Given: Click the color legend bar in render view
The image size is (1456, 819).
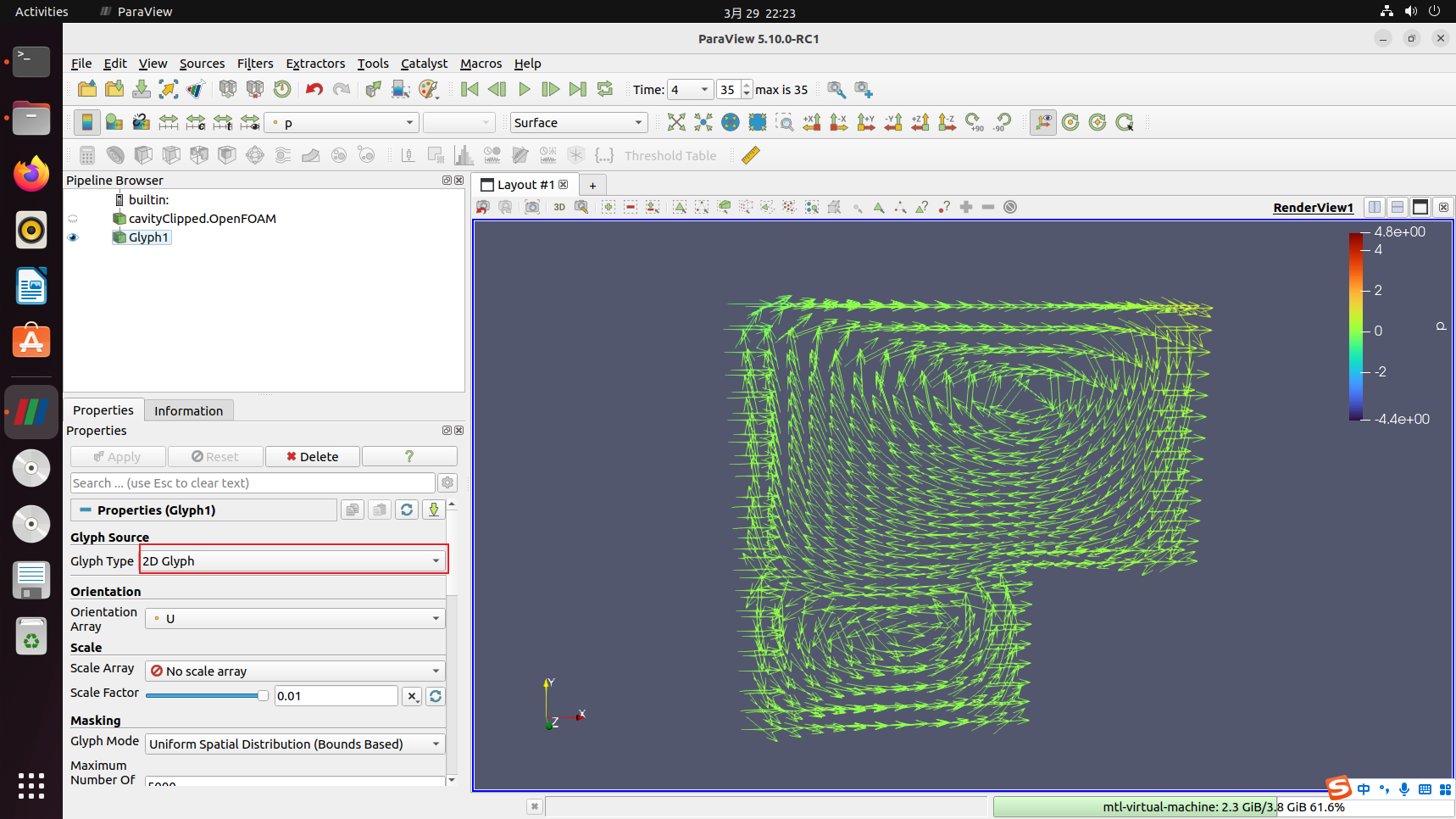Looking at the screenshot, I should coord(1356,326).
